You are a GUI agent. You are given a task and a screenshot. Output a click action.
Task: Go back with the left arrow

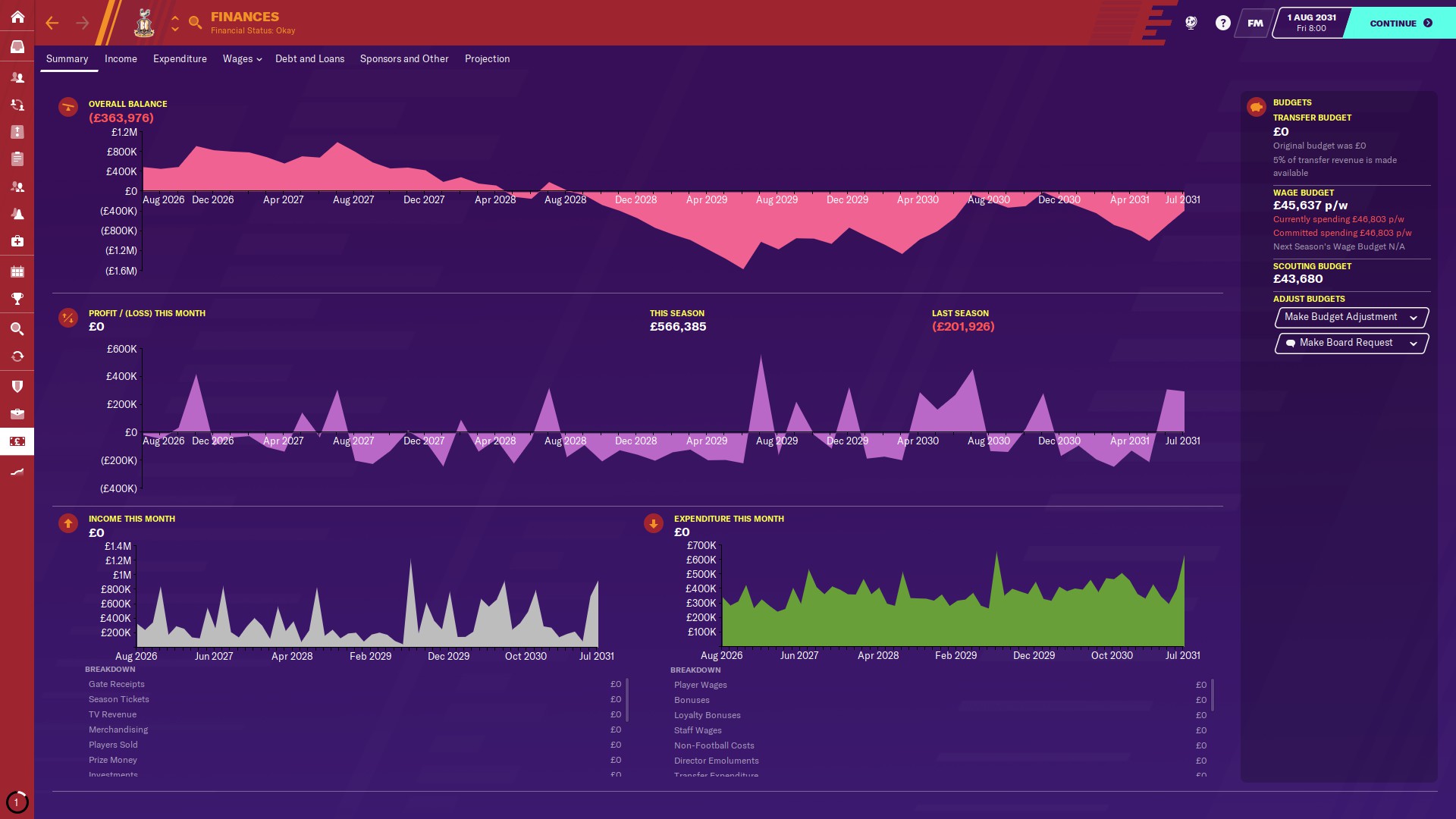pyautogui.click(x=52, y=23)
